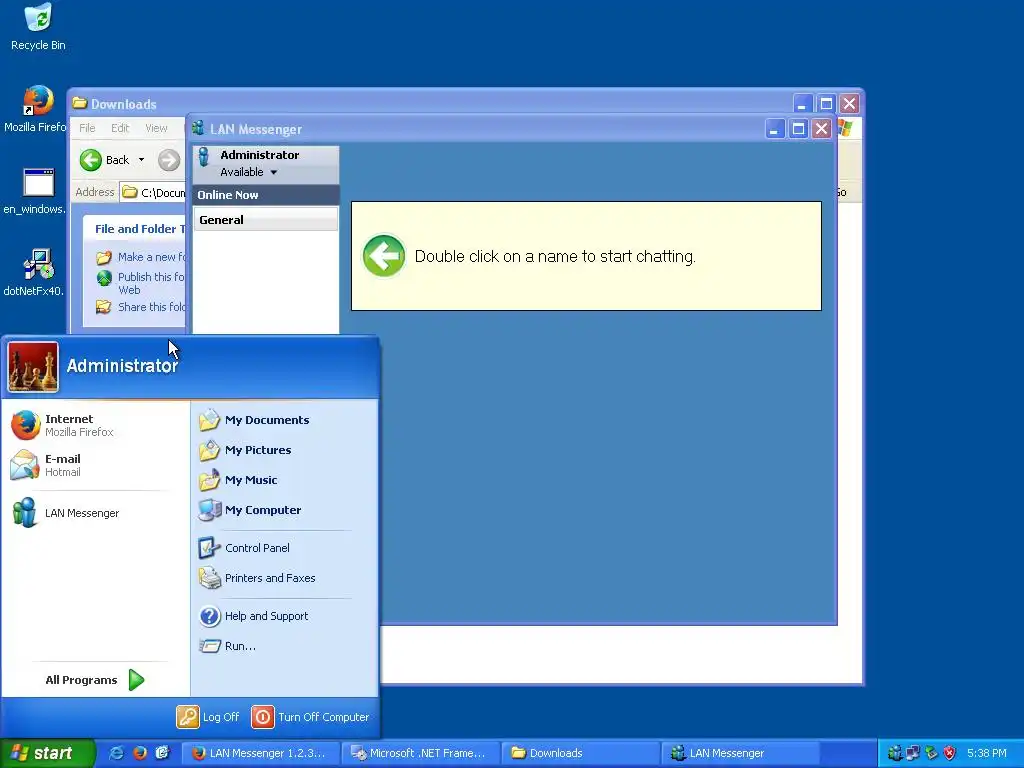Open File menu in Downloads window
Image resolution: width=1024 pixels, height=768 pixels.
click(x=87, y=128)
